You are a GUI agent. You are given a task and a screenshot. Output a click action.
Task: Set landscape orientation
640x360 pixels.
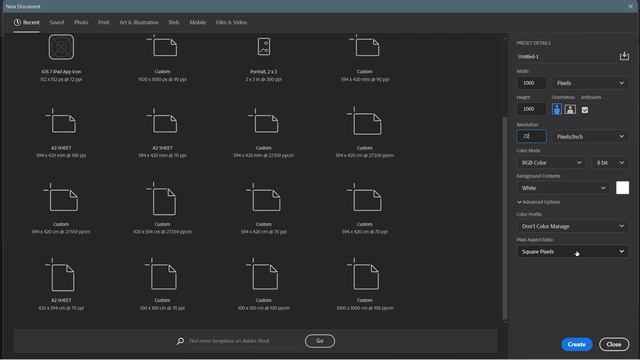tap(570, 109)
